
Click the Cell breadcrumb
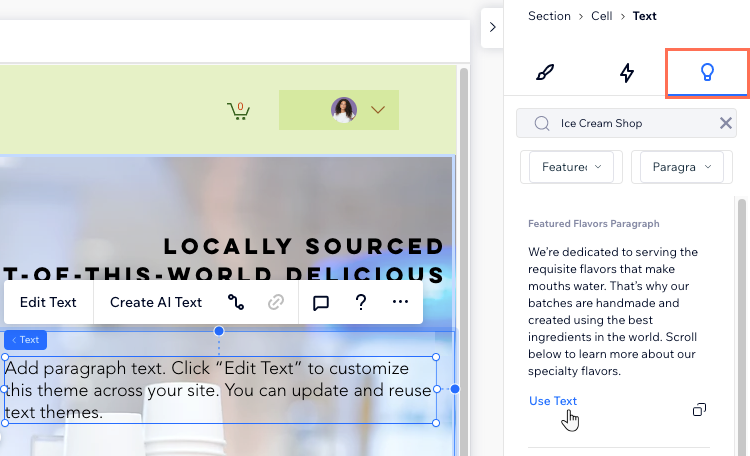tap(601, 16)
